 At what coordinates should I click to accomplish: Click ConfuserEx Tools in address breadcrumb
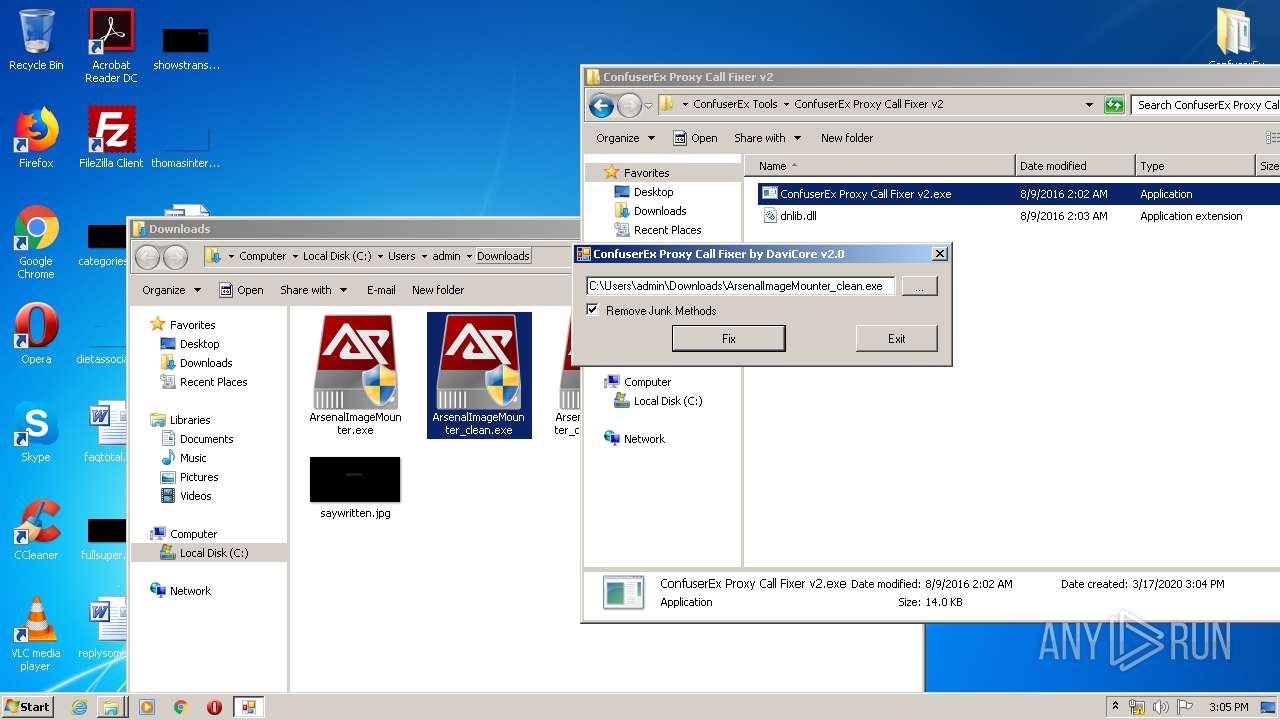(x=735, y=104)
